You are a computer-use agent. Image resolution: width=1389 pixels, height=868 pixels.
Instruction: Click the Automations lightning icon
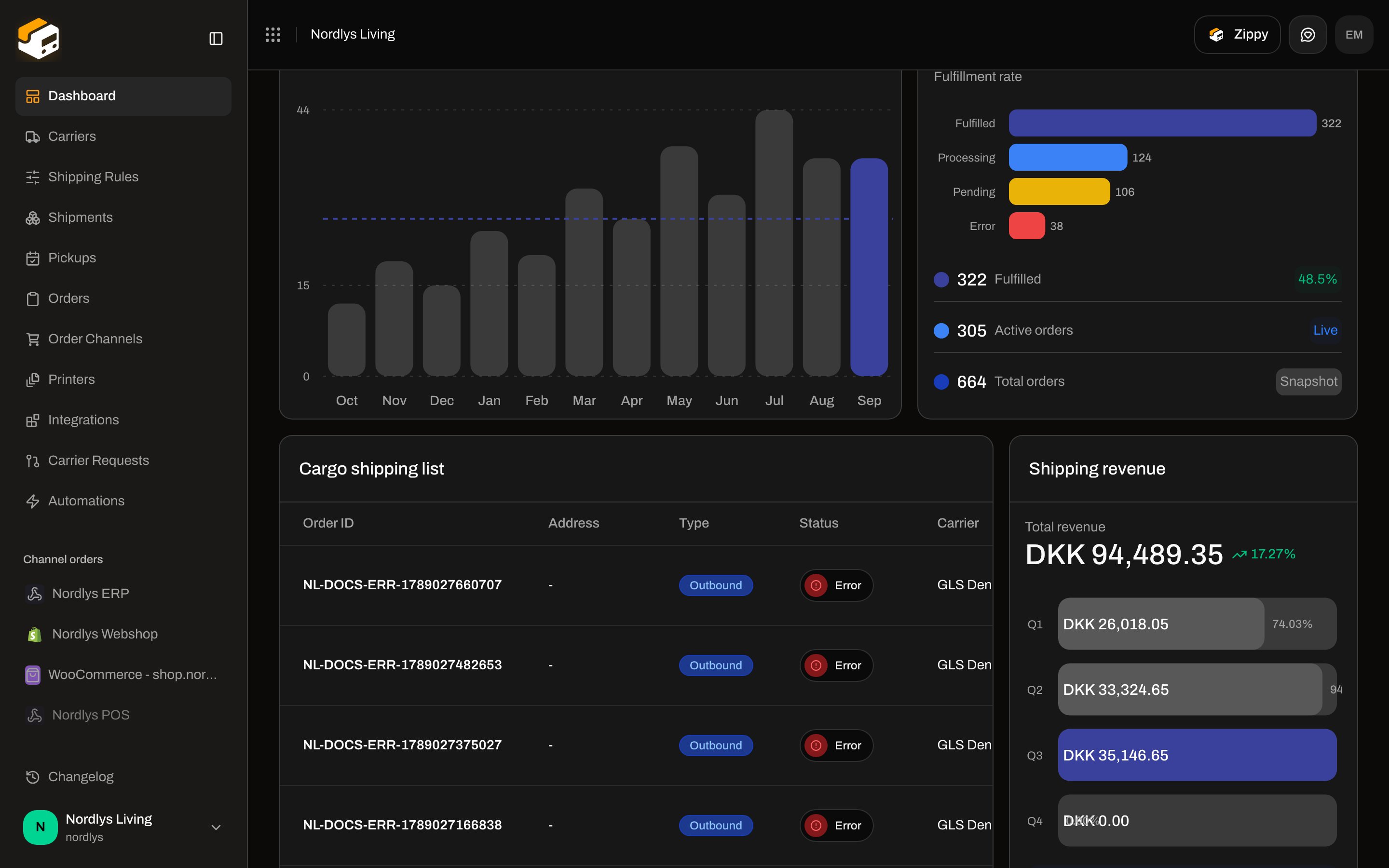(x=33, y=501)
